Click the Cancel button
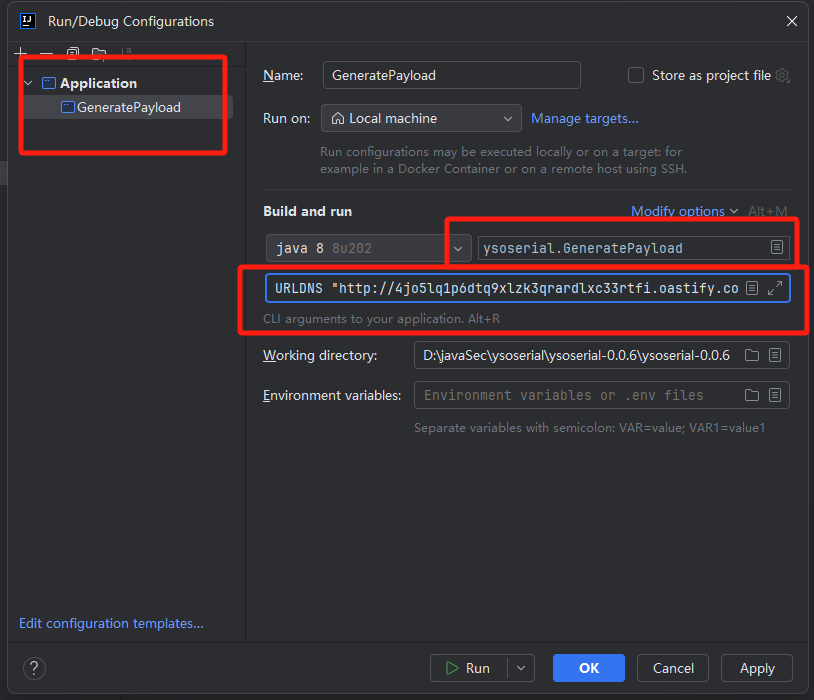This screenshot has height=700, width=814. tap(673, 668)
